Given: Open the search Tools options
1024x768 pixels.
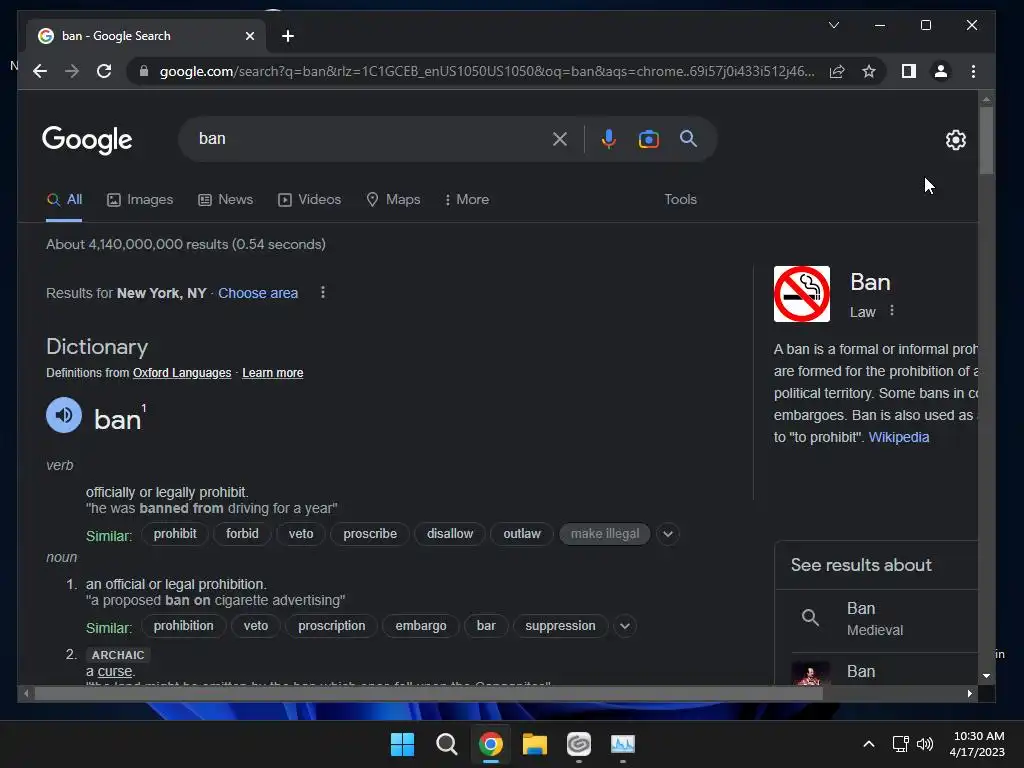Looking at the screenshot, I should pyautogui.click(x=680, y=200).
